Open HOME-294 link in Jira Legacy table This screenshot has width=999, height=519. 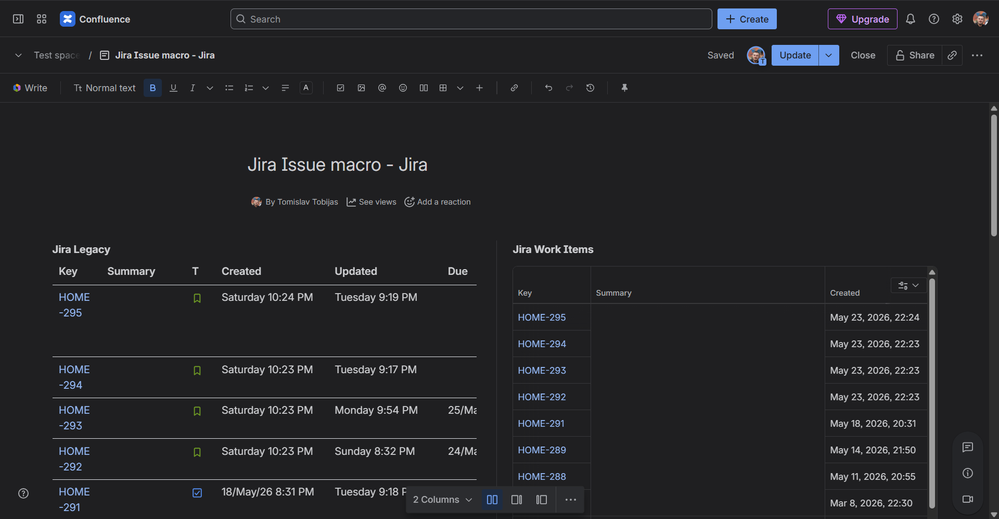74,377
